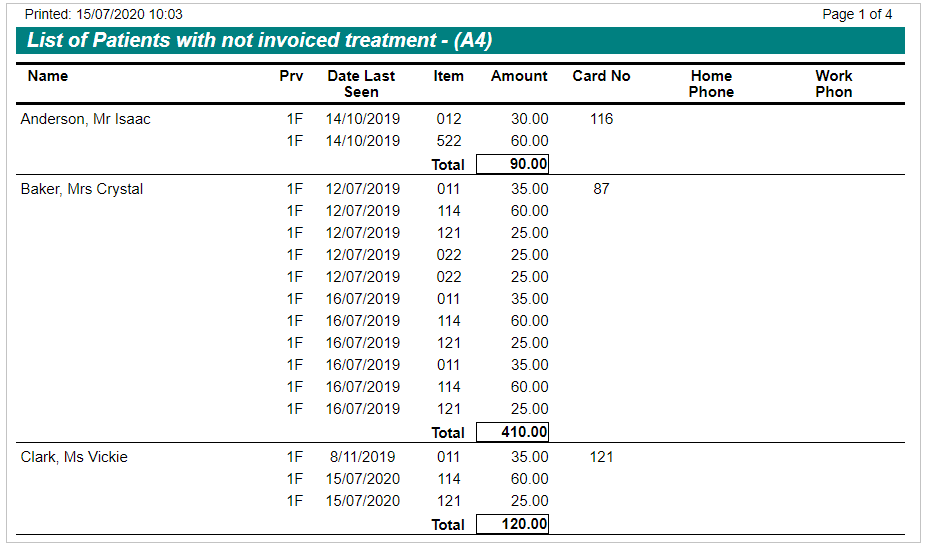Click the Date Last Seen column header

[361, 84]
